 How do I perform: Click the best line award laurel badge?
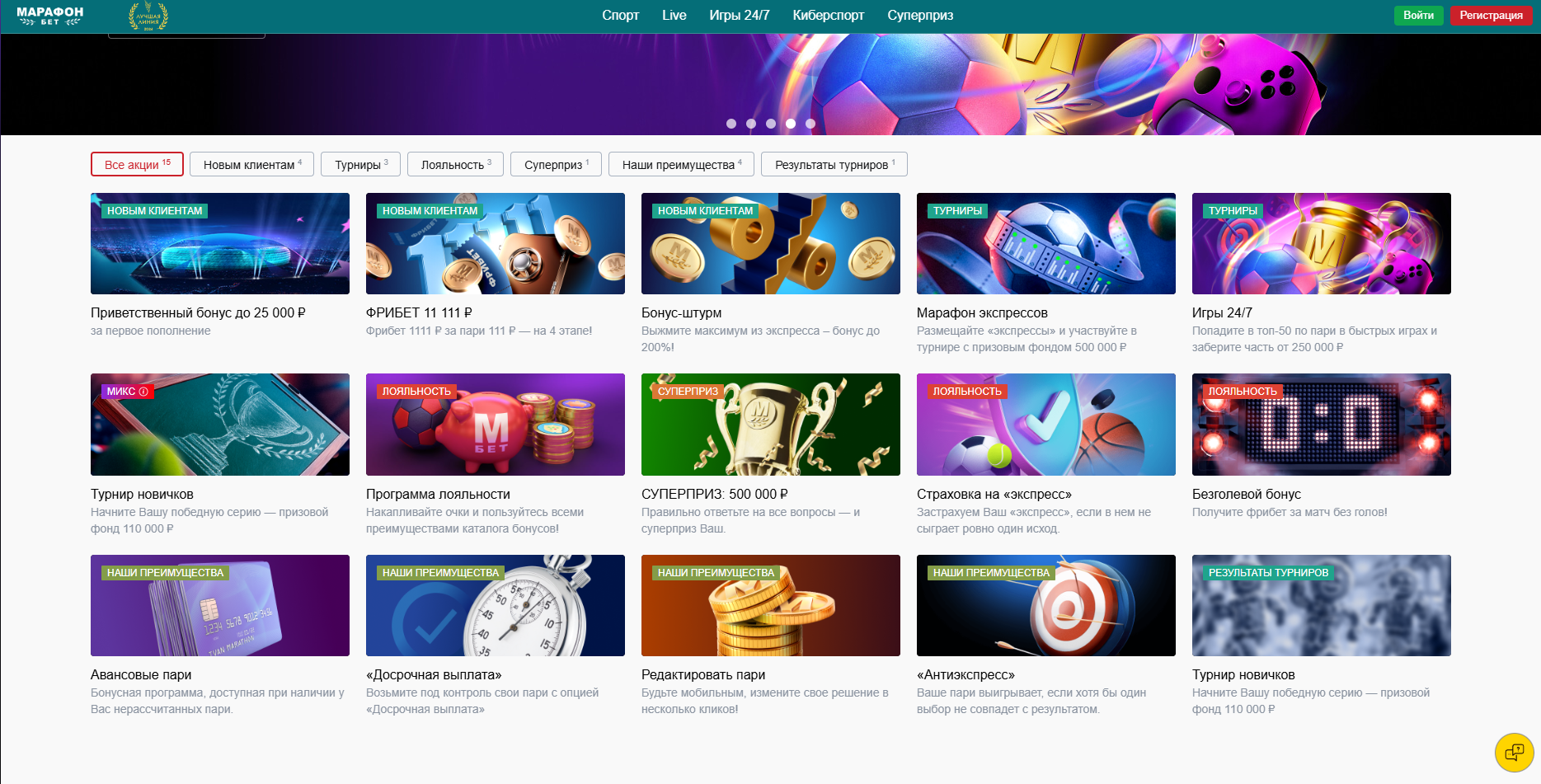tap(148, 16)
